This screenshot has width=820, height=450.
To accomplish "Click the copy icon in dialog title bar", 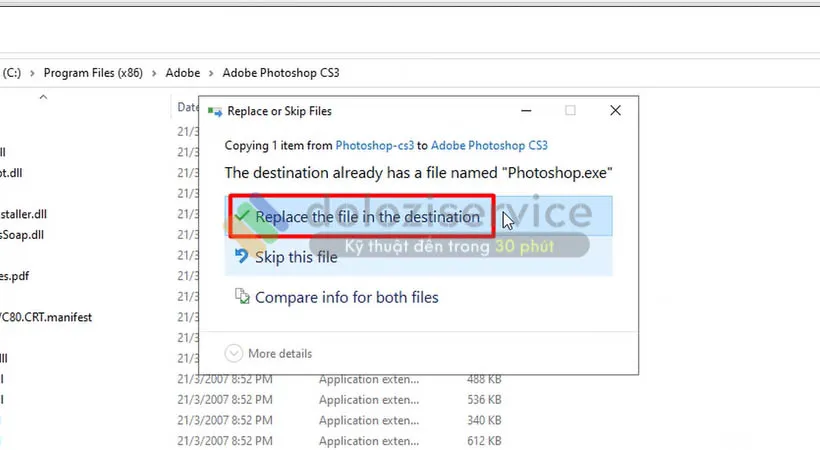I will tap(214, 111).
